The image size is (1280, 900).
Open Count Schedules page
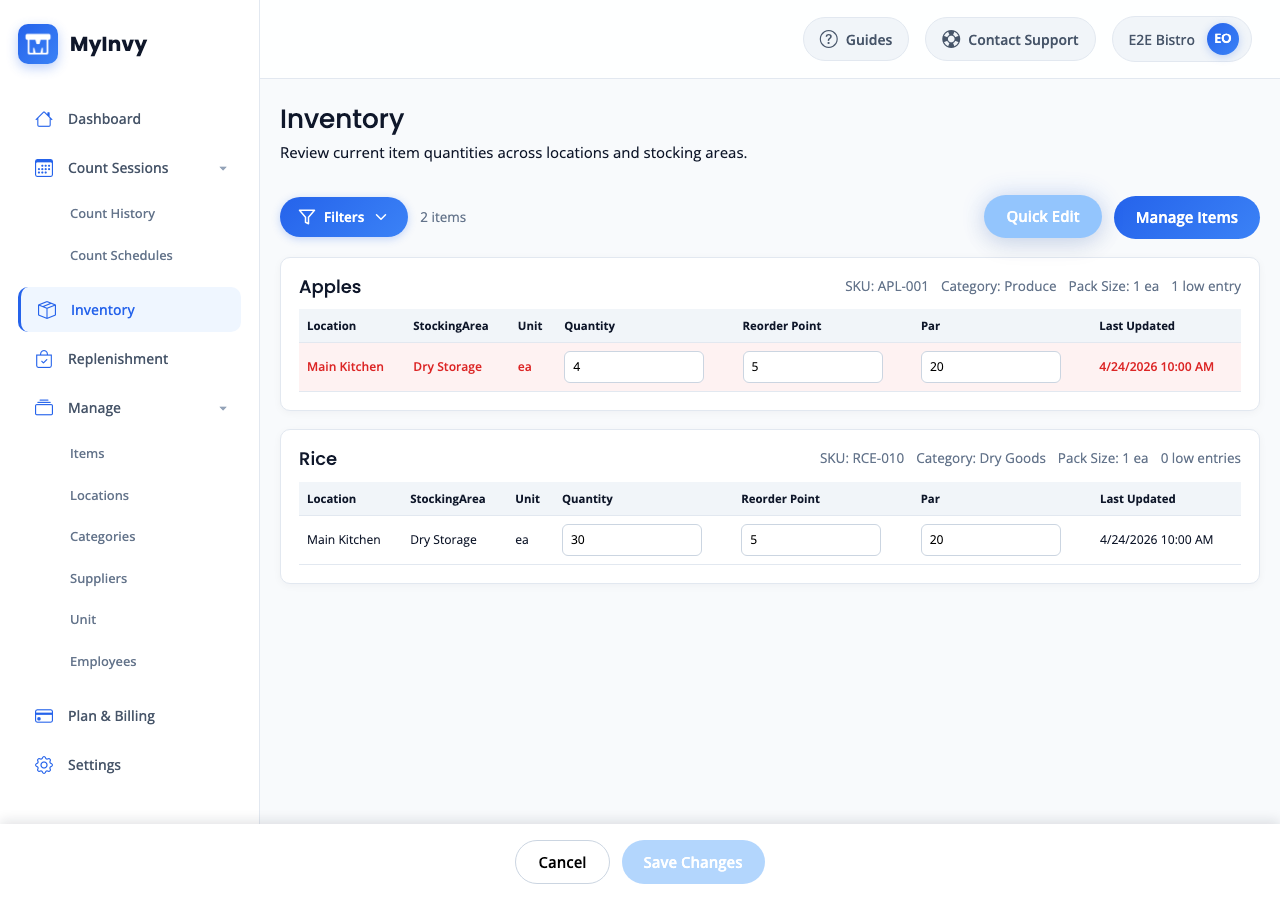(x=121, y=256)
